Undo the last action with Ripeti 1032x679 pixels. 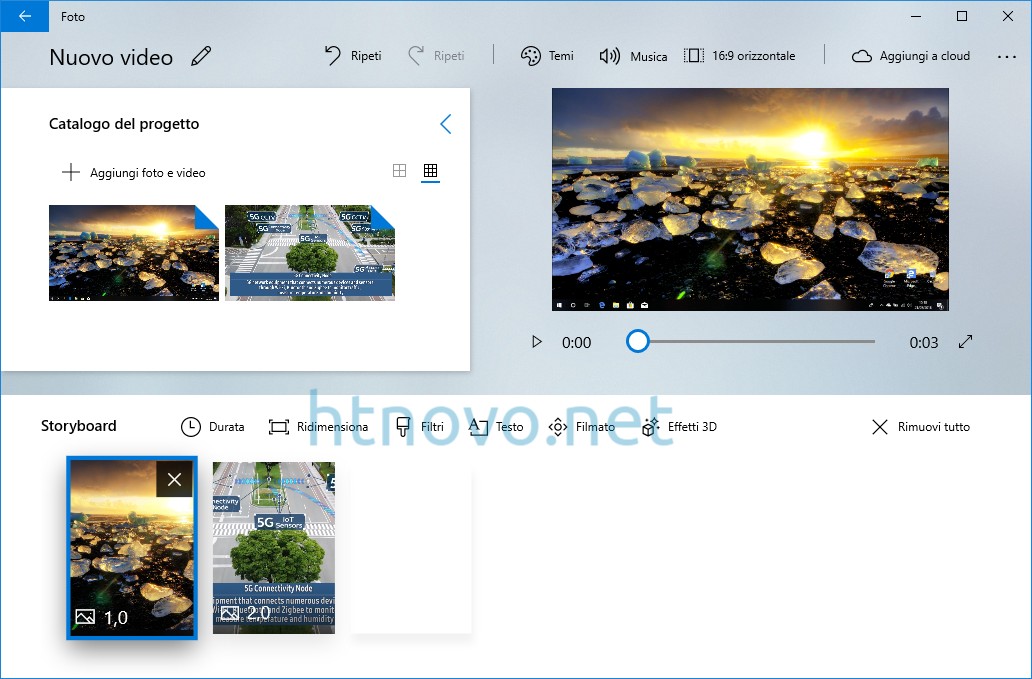click(352, 56)
